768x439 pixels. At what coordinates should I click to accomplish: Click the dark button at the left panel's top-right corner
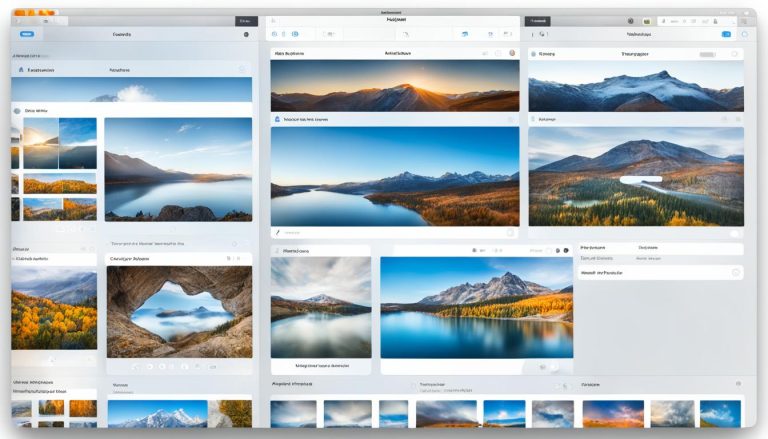(246, 21)
